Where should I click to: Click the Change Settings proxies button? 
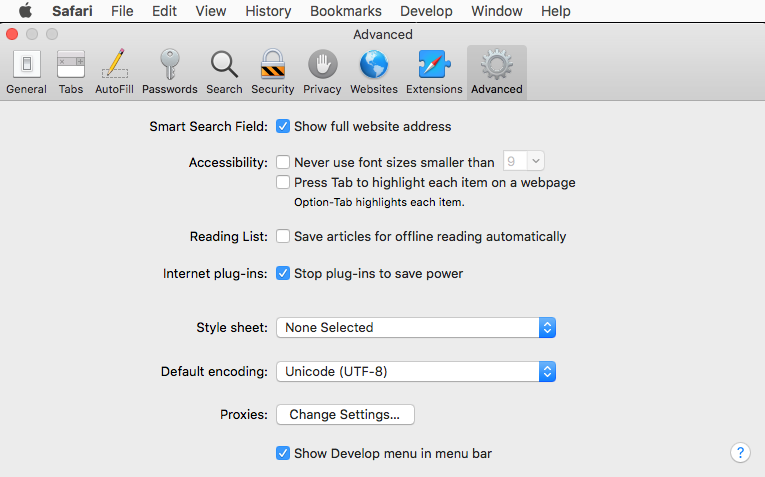coord(344,414)
